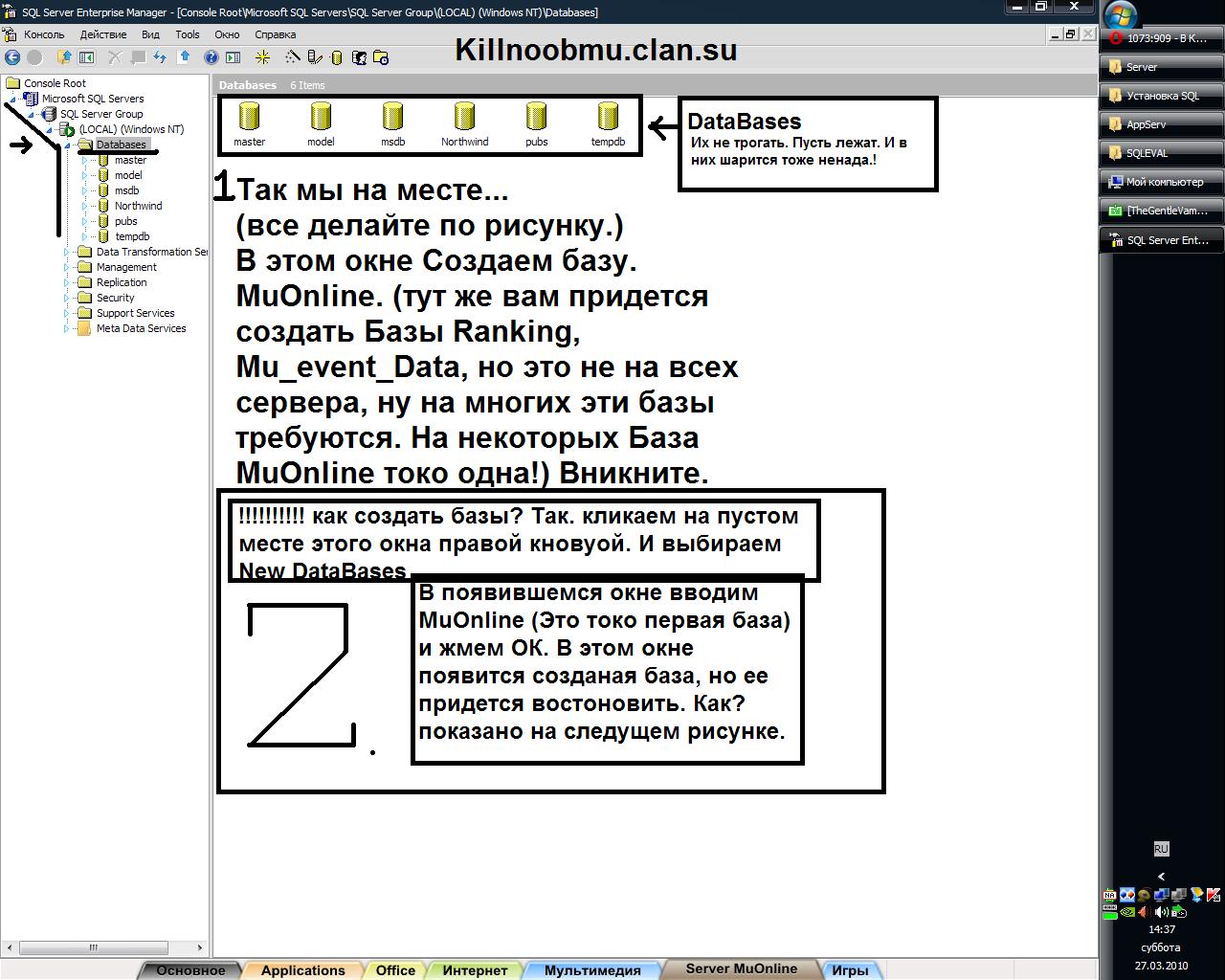Collapse the Databases tree node
The height and width of the screenshot is (980, 1225).
[68, 145]
